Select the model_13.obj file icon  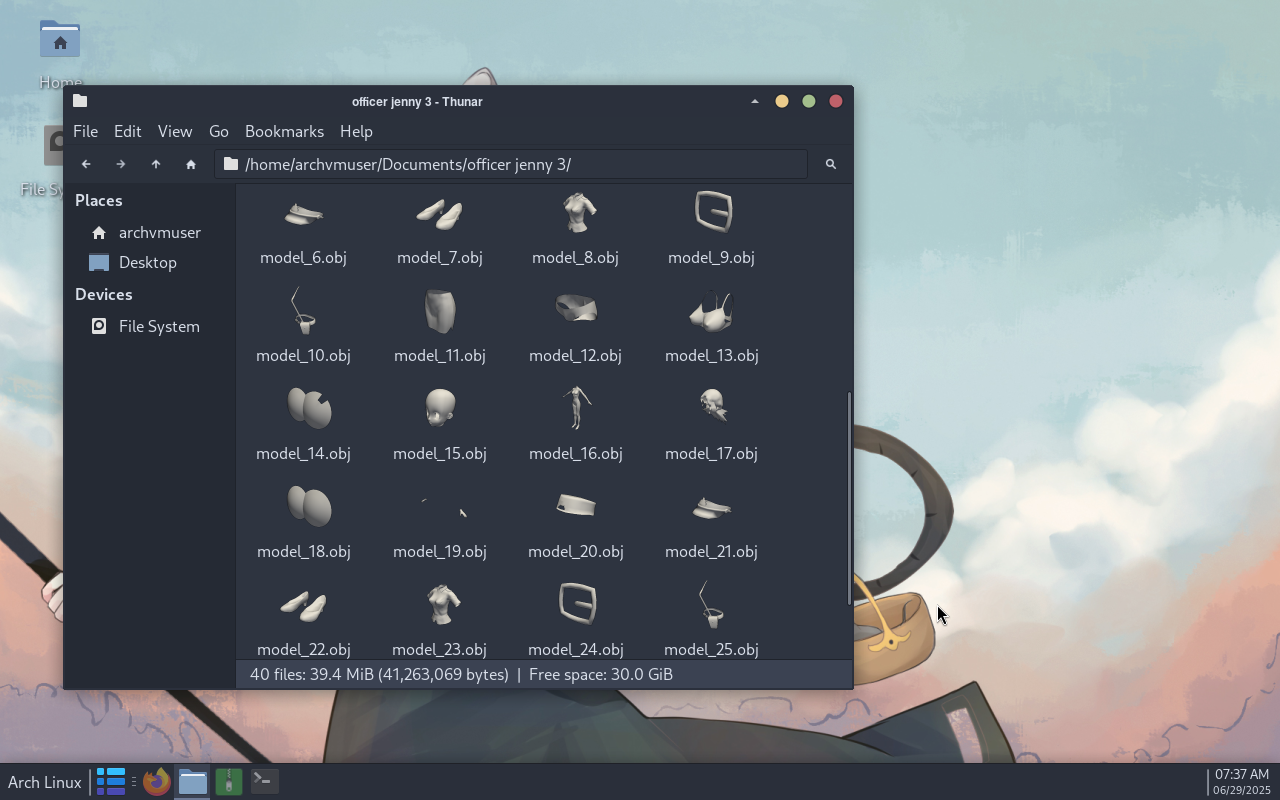pos(712,311)
